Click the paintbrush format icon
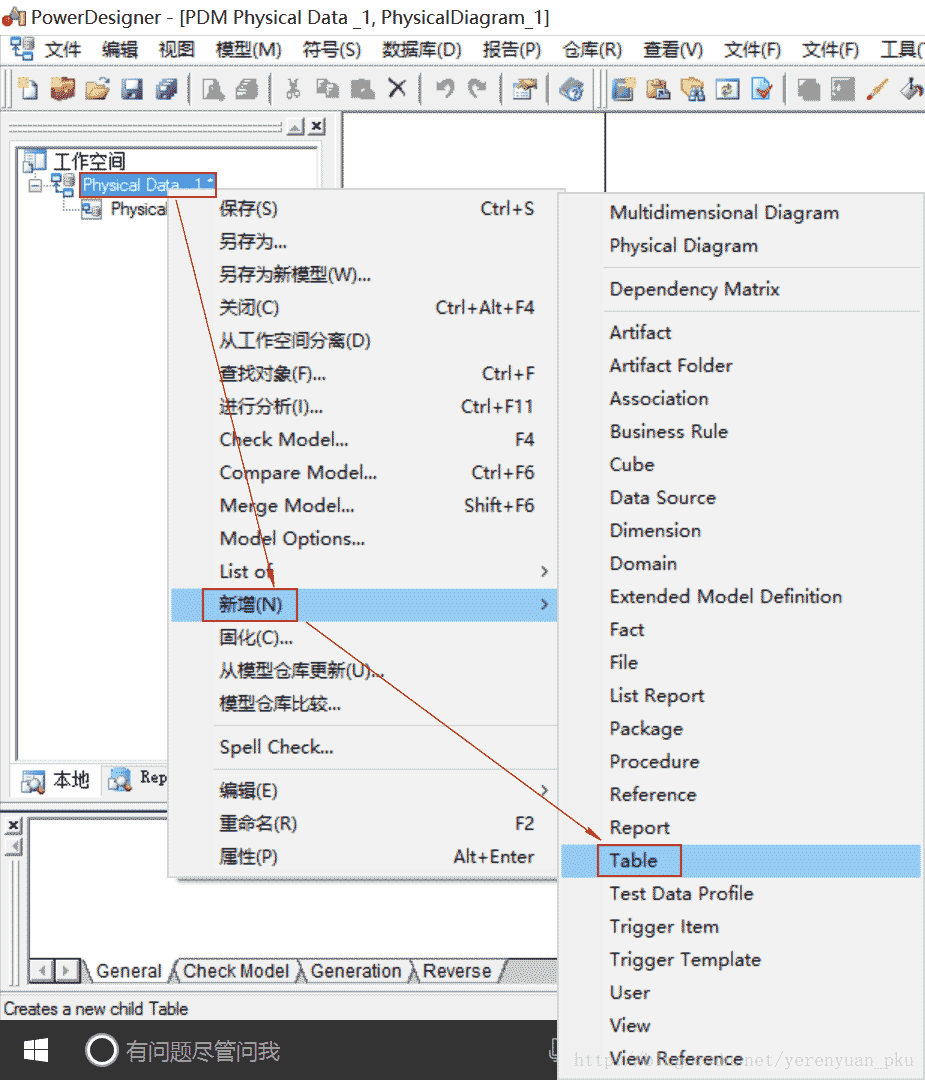 [x=877, y=89]
